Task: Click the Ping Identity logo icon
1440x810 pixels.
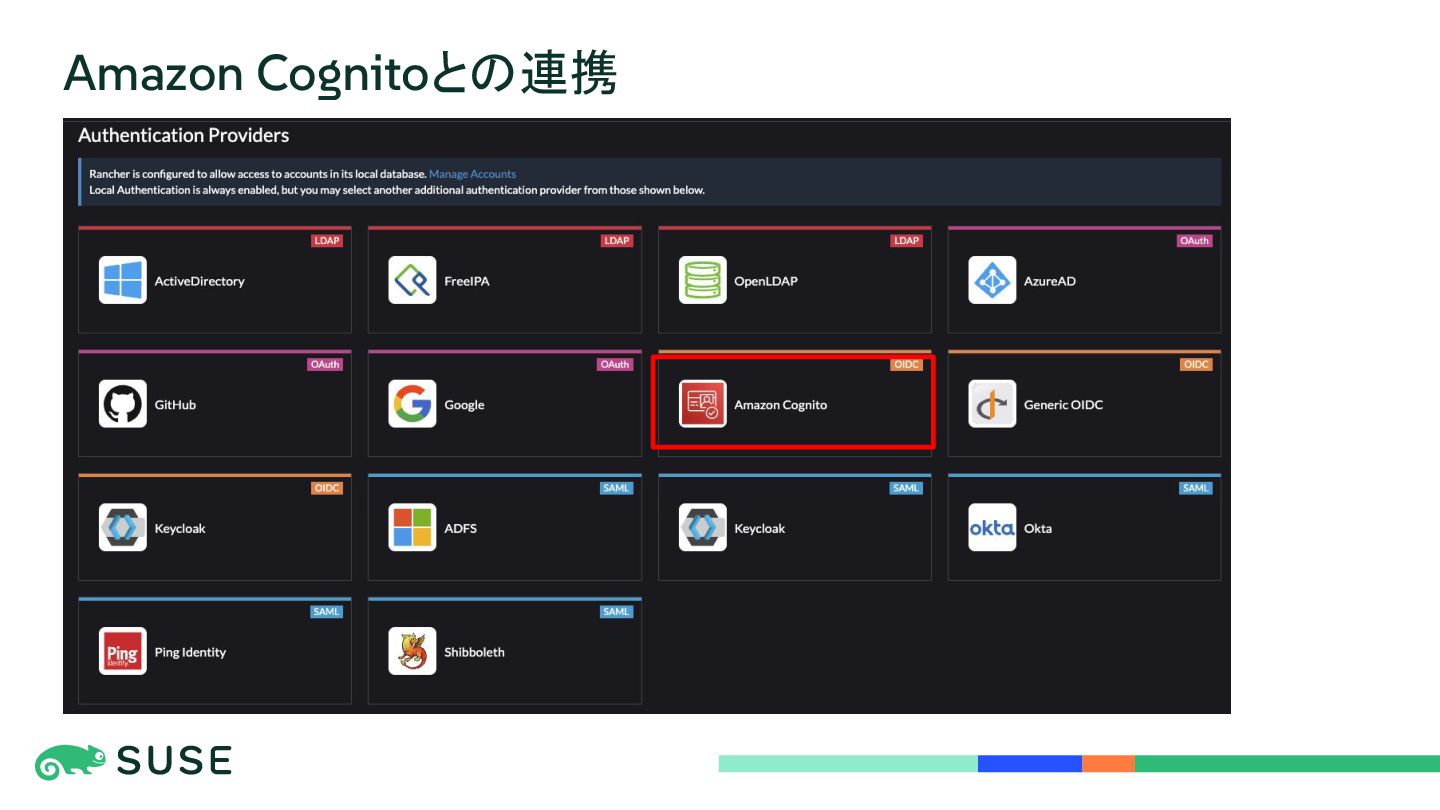Action: 122,652
